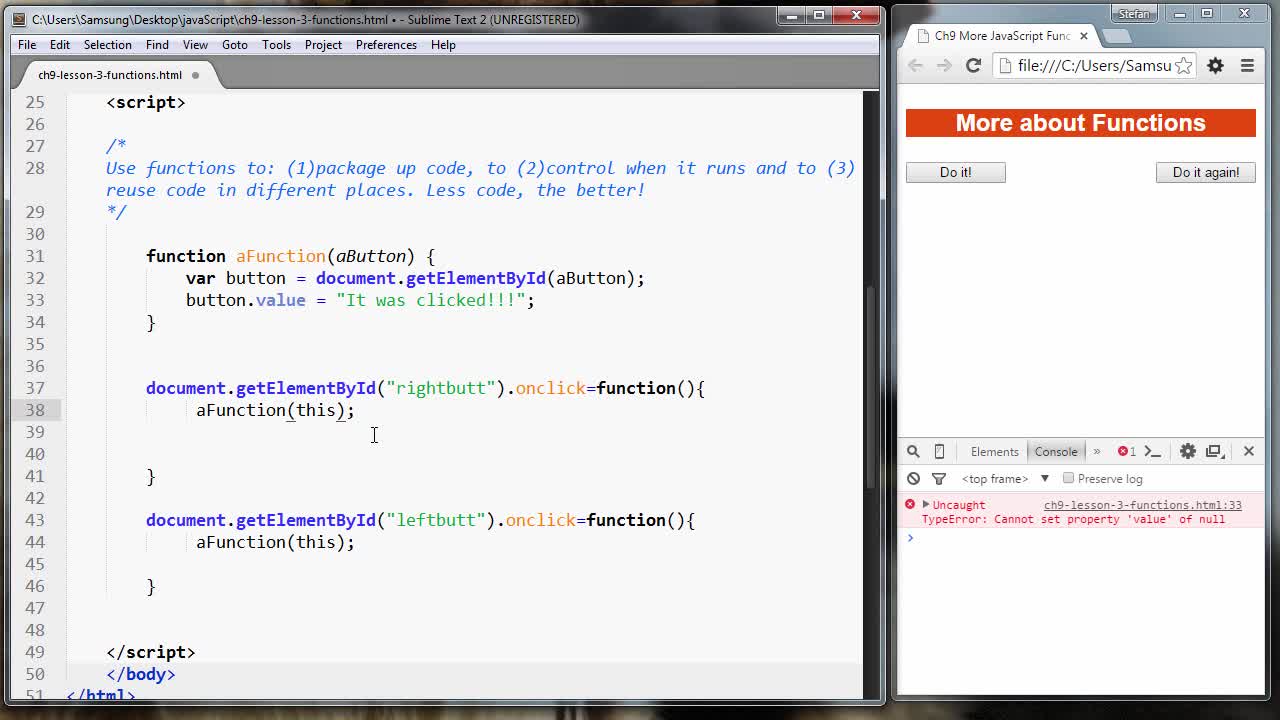
Task: Click the "It was clicked!!!" string
Action: (x=430, y=300)
